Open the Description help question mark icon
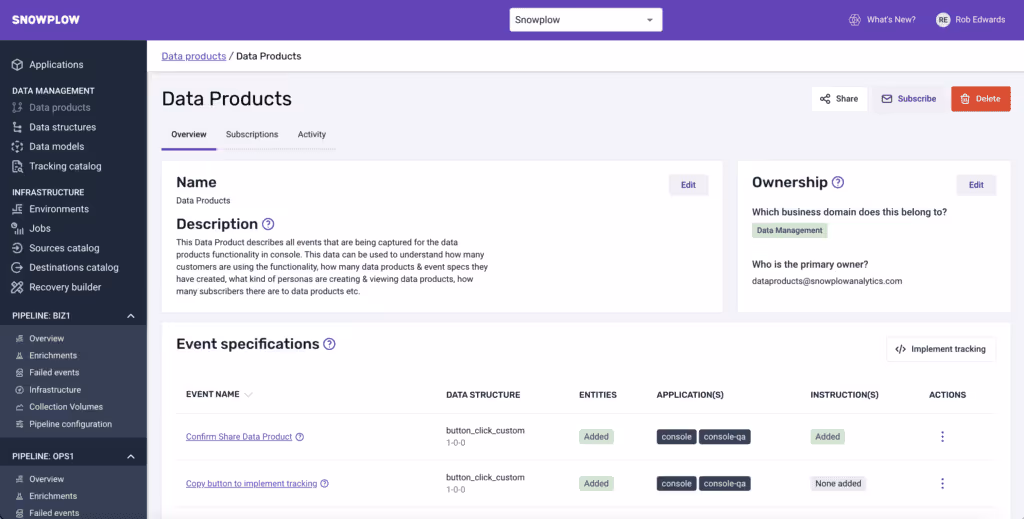 coord(268,224)
